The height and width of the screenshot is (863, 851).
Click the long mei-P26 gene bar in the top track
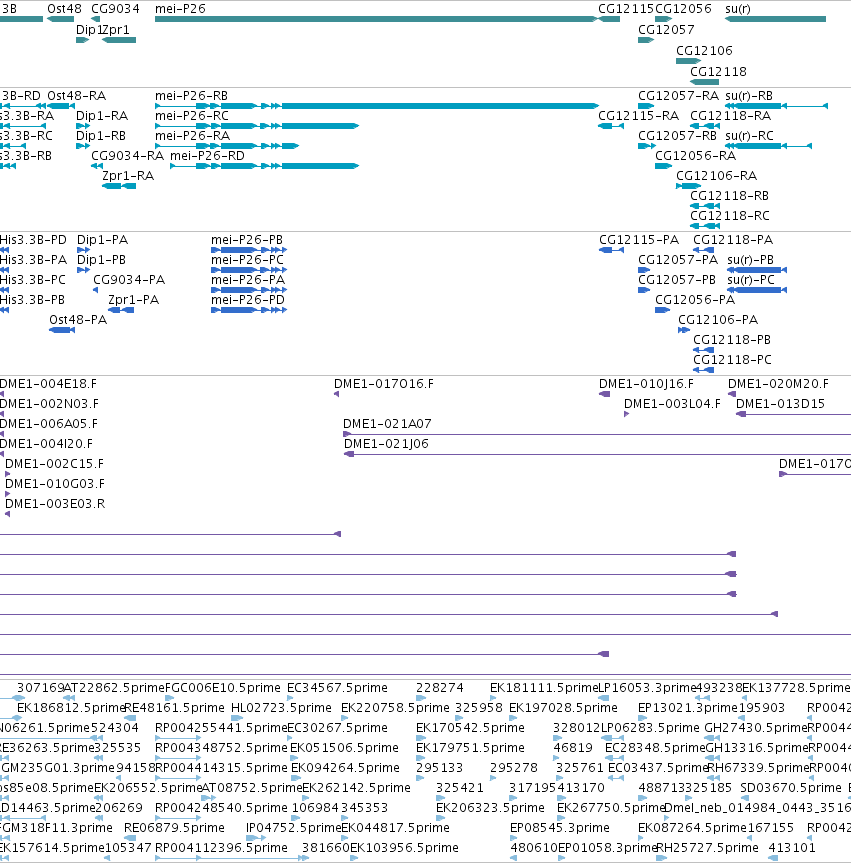click(376, 19)
